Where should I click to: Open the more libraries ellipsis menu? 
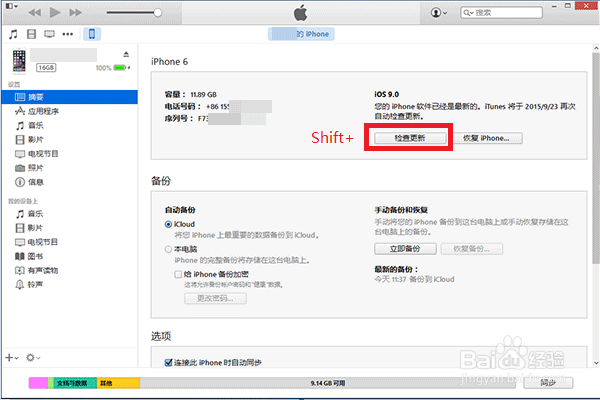point(68,34)
